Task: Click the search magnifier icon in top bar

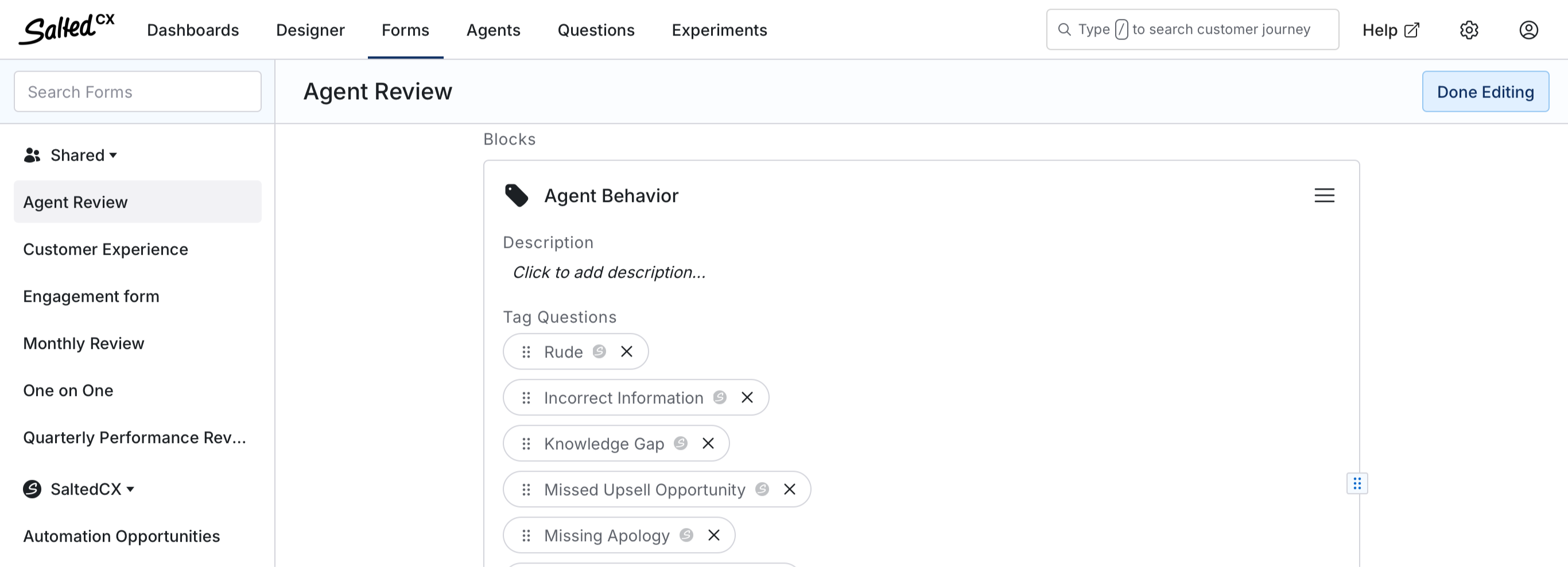Action: 1064,29
